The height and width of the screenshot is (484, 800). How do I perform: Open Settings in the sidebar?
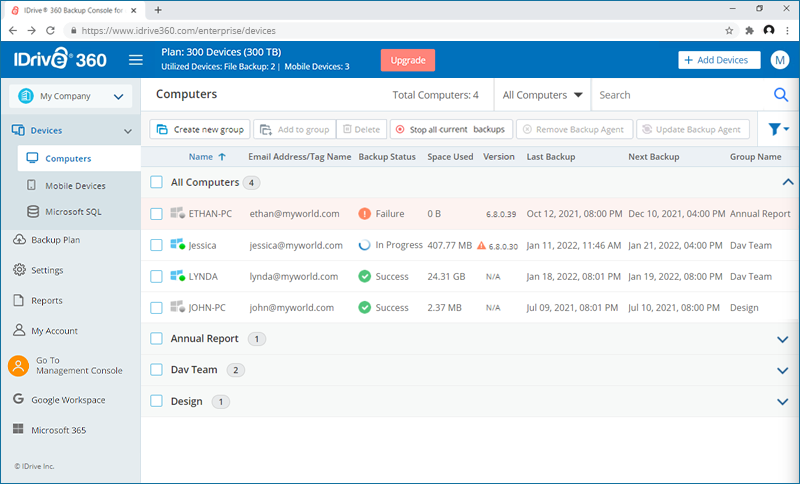pyautogui.click(x=47, y=270)
